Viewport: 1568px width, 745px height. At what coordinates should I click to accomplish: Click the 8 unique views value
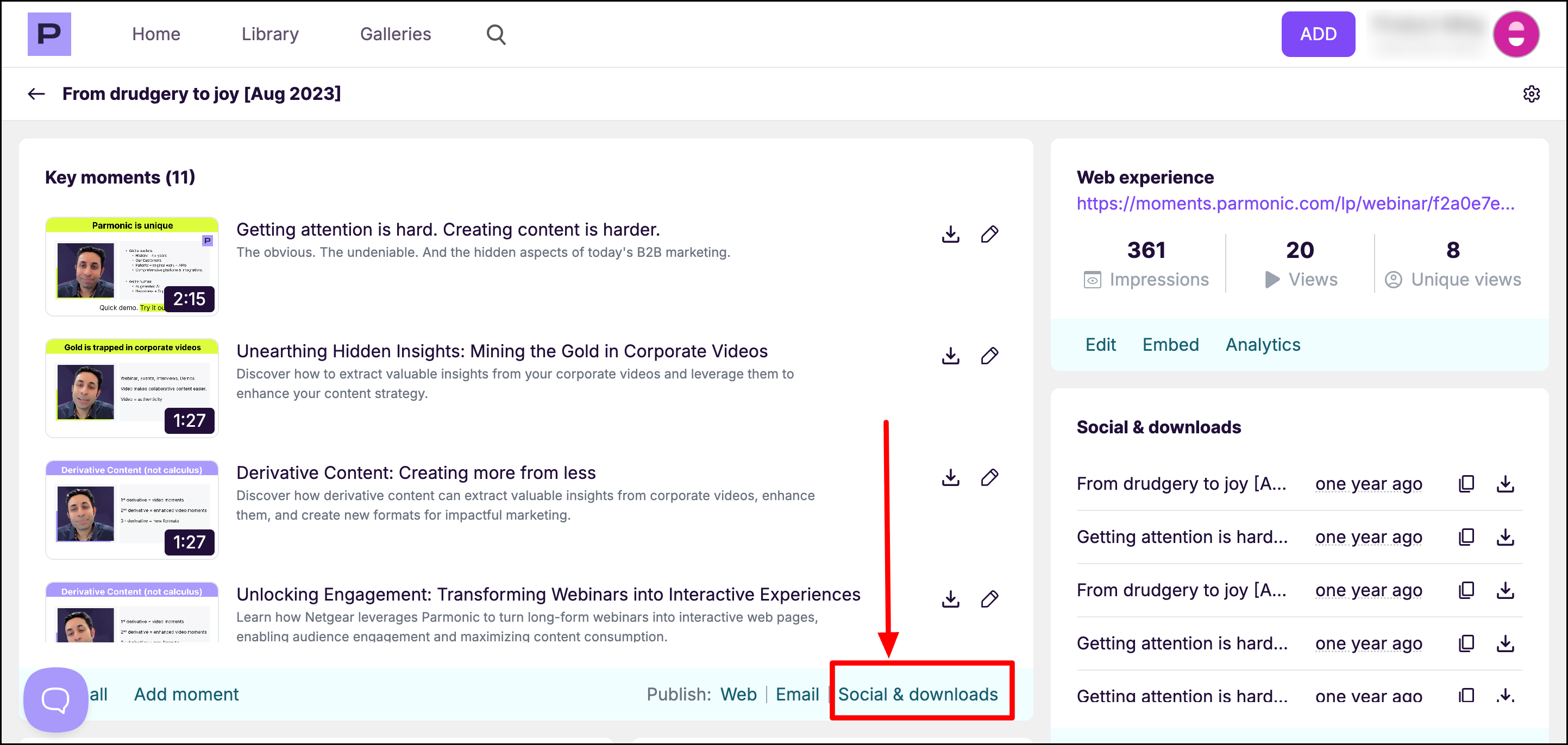click(1453, 250)
